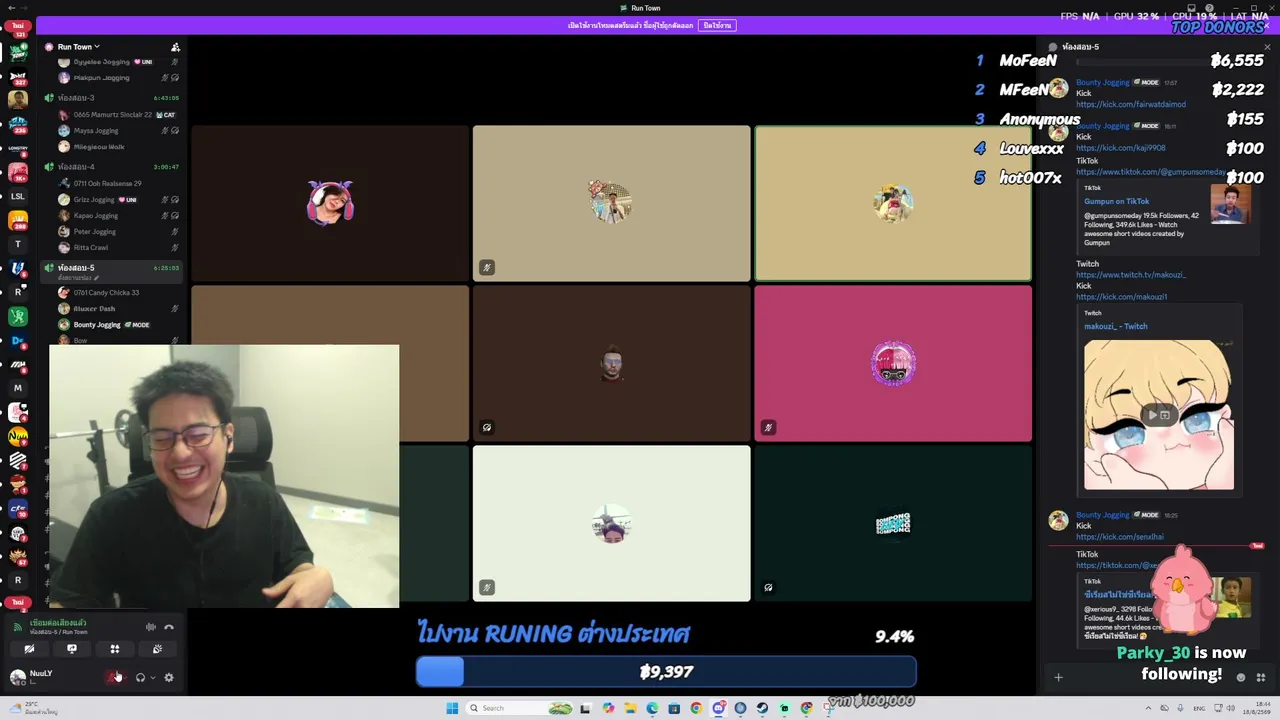Click the donation goal progress bar
This screenshot has height=720, width=1280.
(x=666, y=672)
